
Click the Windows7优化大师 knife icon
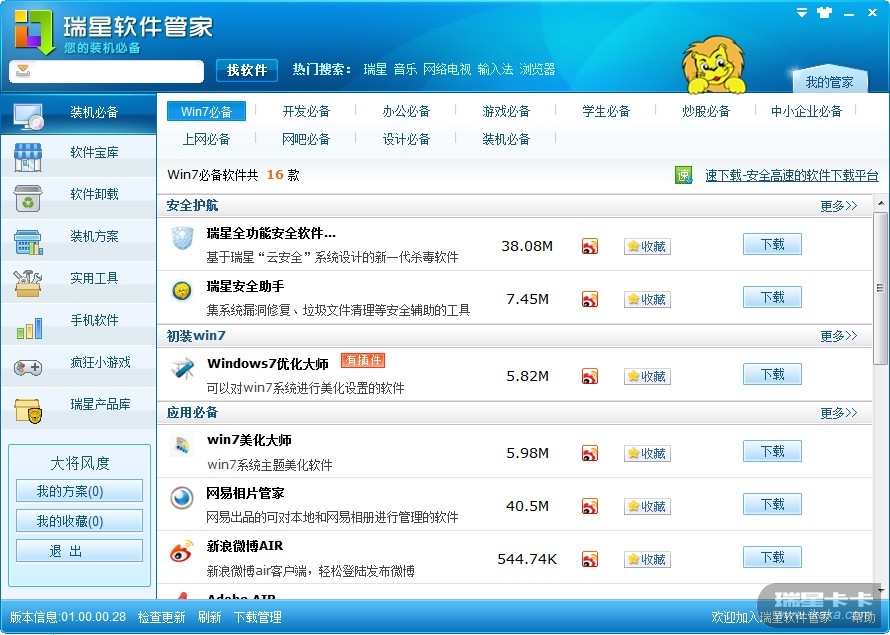(182, 368)
